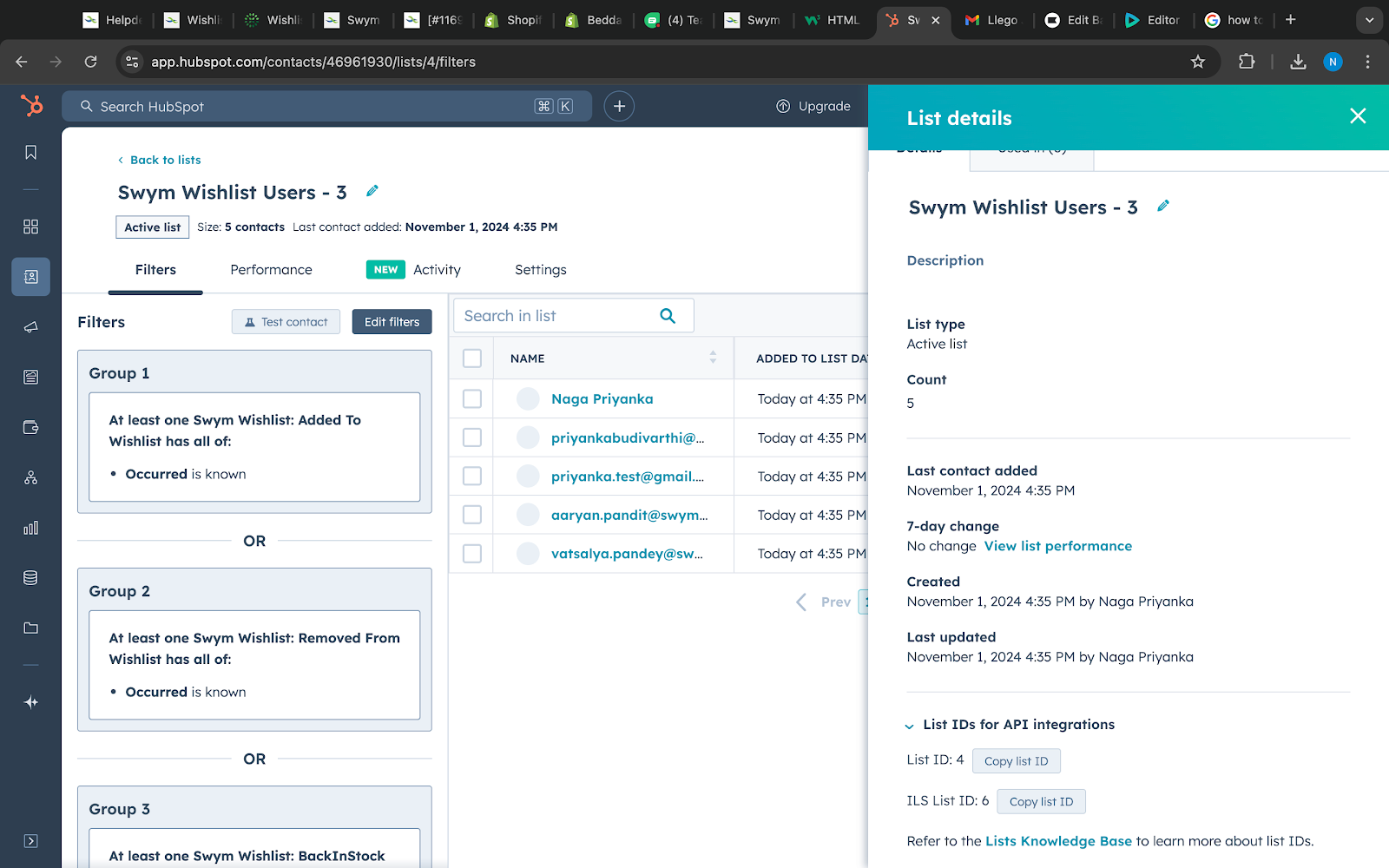This screenshot has width=1389, height=868.
Task: Check the Naga Priyanka row checkbox
Action: pyautogui.click(x=472, y=398)
